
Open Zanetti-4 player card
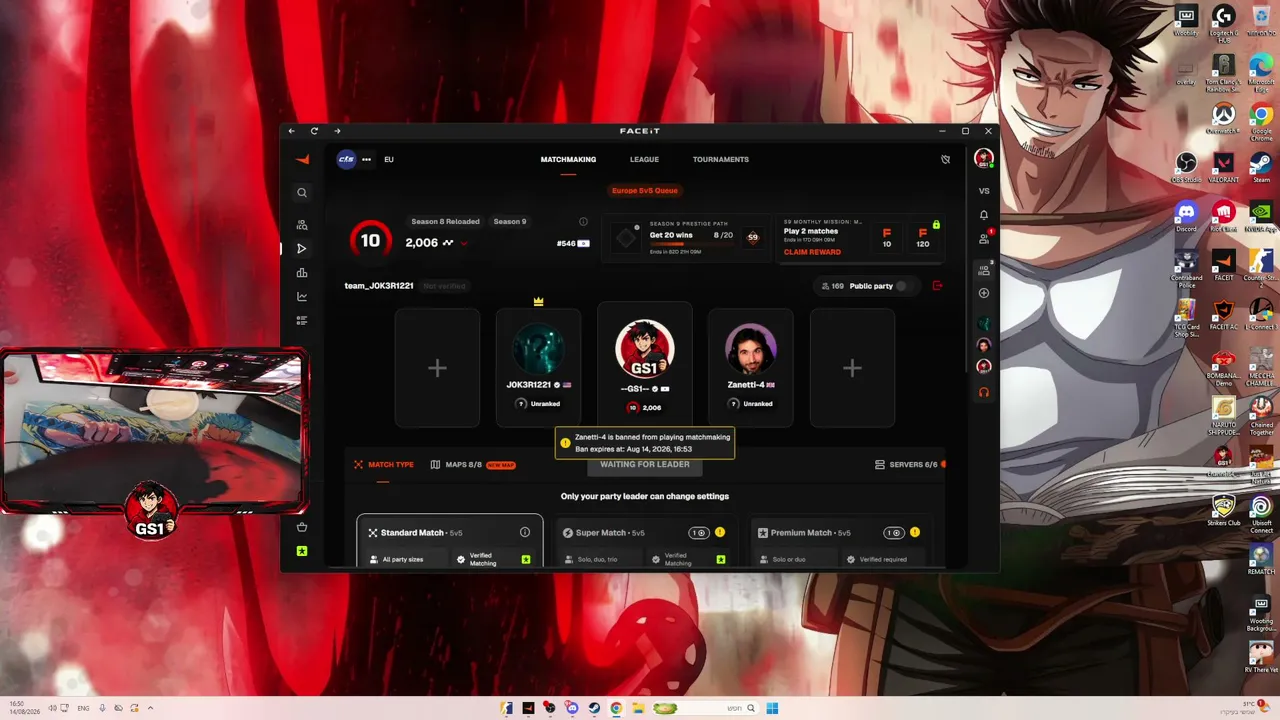coord(750,368)
